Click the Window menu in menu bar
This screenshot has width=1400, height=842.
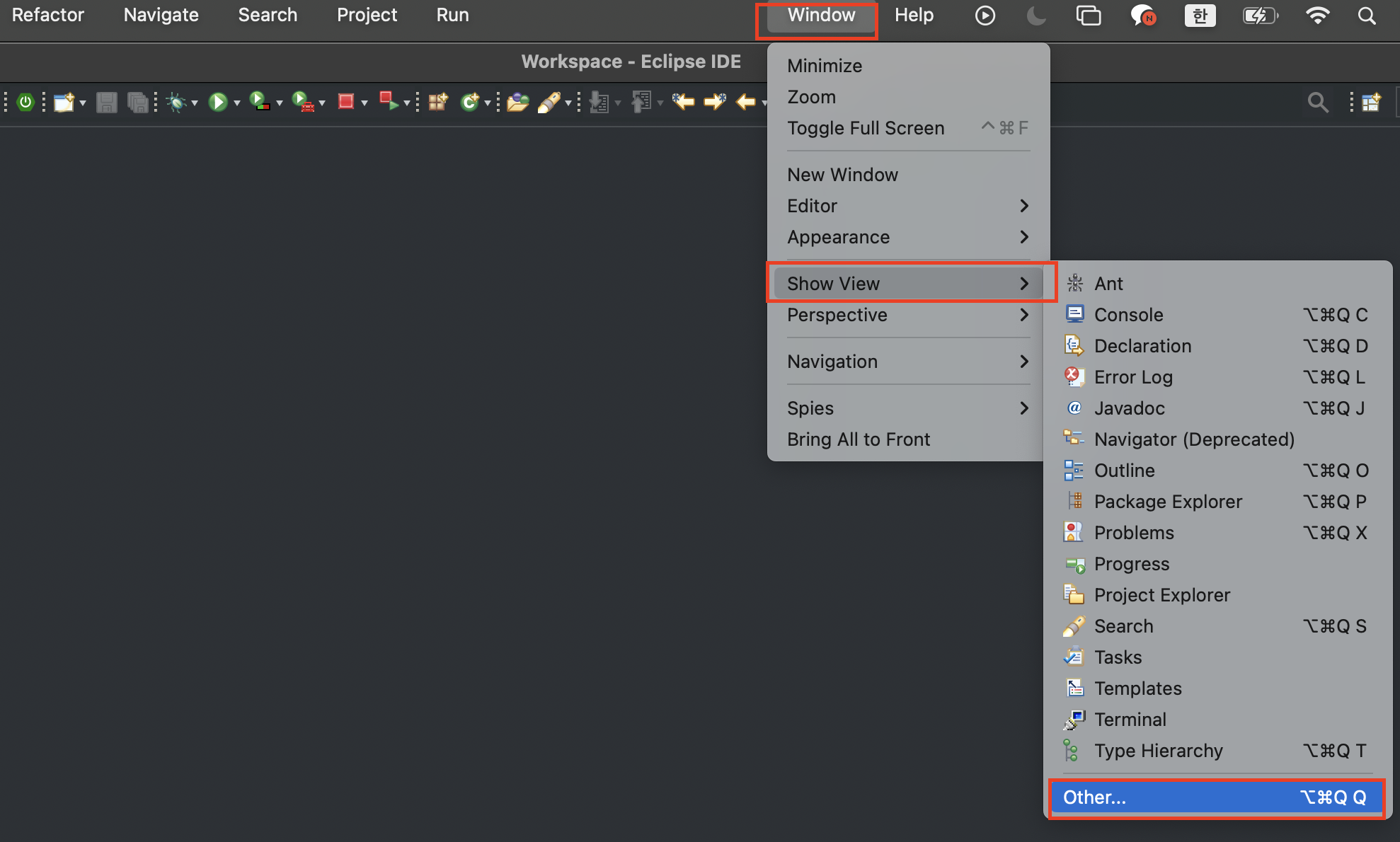coord(821,15)
